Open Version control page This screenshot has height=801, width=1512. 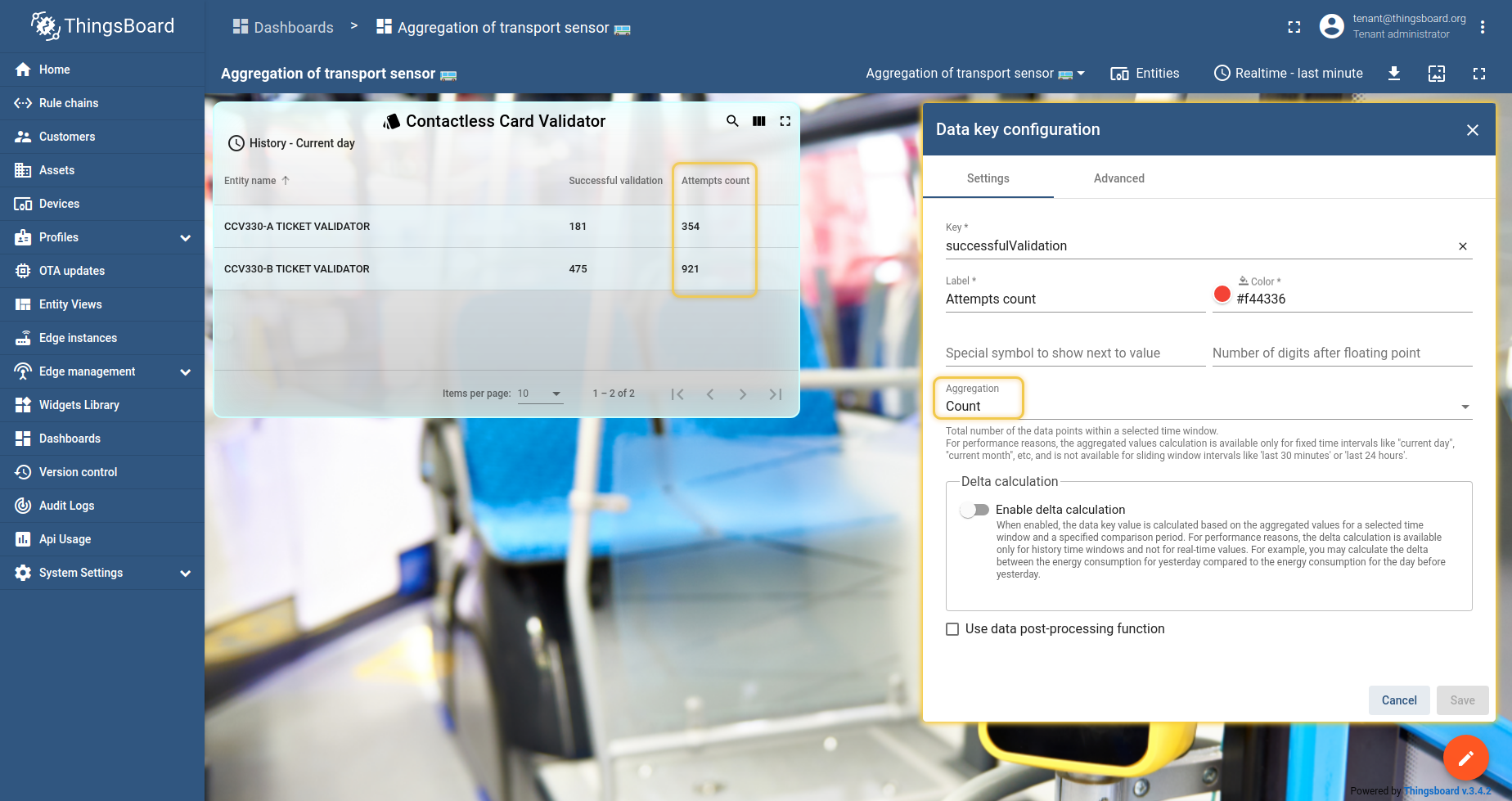(x=102, y=472)
